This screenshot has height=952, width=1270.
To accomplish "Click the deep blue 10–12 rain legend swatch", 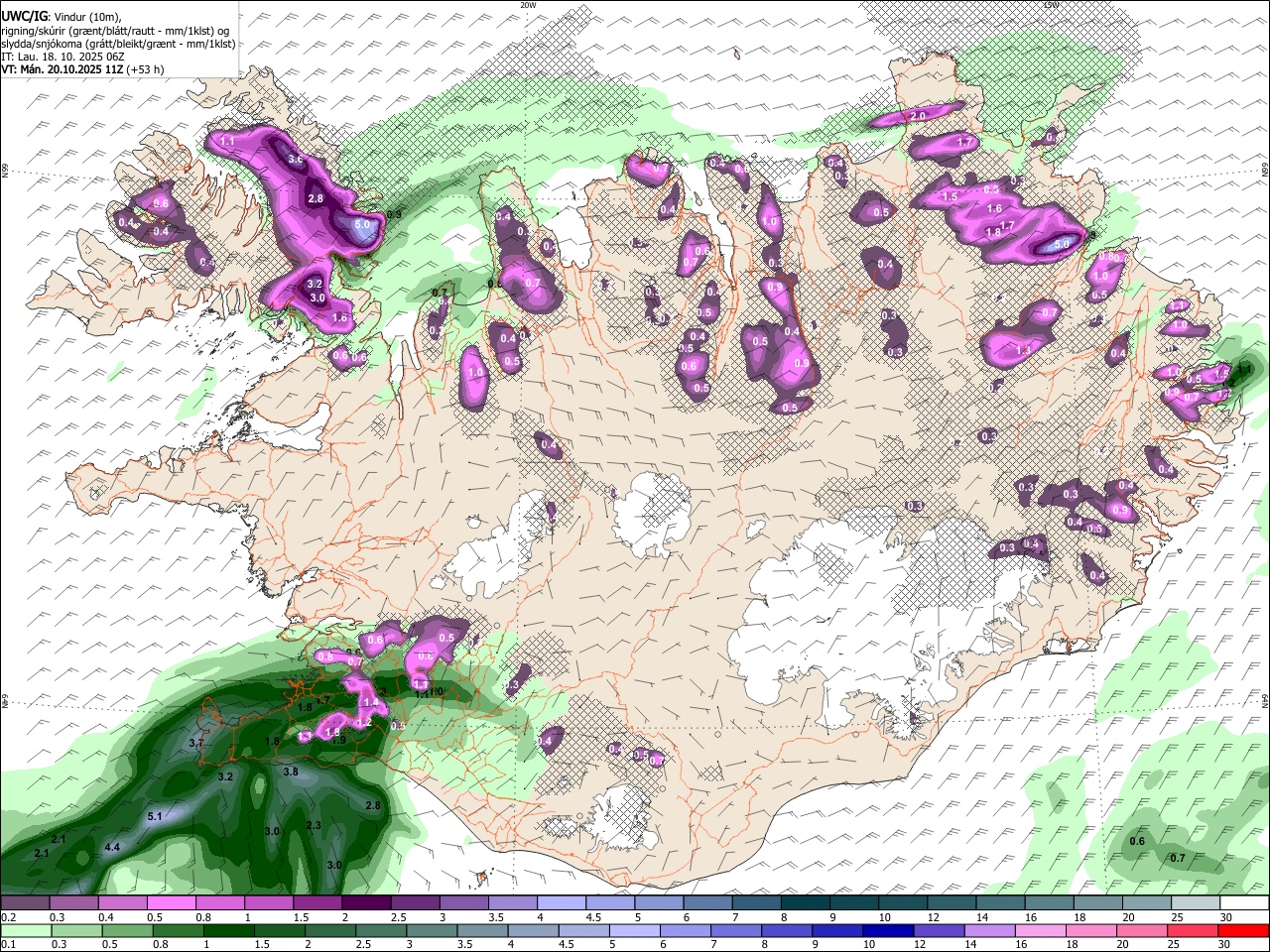I will (x=888, y=930).
